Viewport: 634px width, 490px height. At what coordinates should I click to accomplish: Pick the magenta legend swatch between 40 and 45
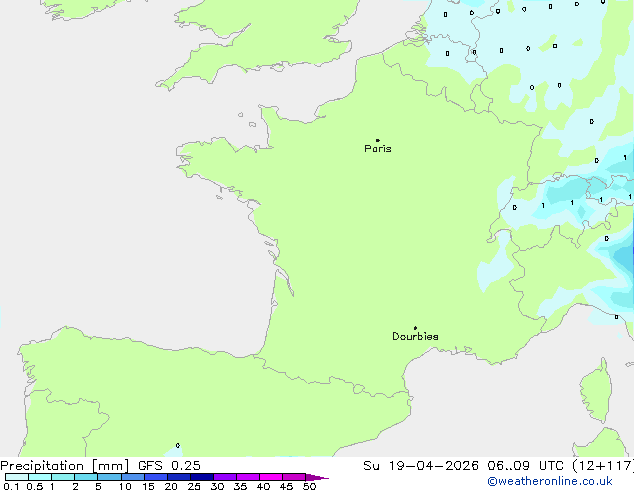point(271,477)
